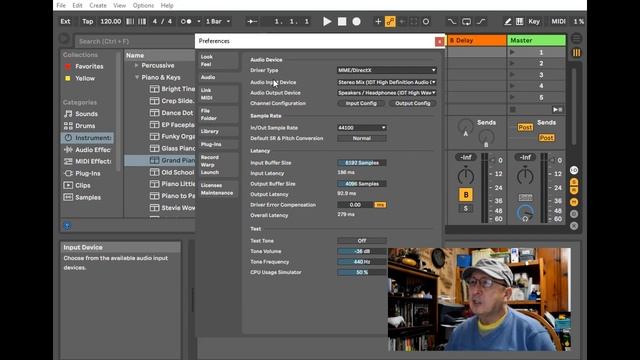
Task: Toggle the In/Out section selector
Action: pos(574,170)
